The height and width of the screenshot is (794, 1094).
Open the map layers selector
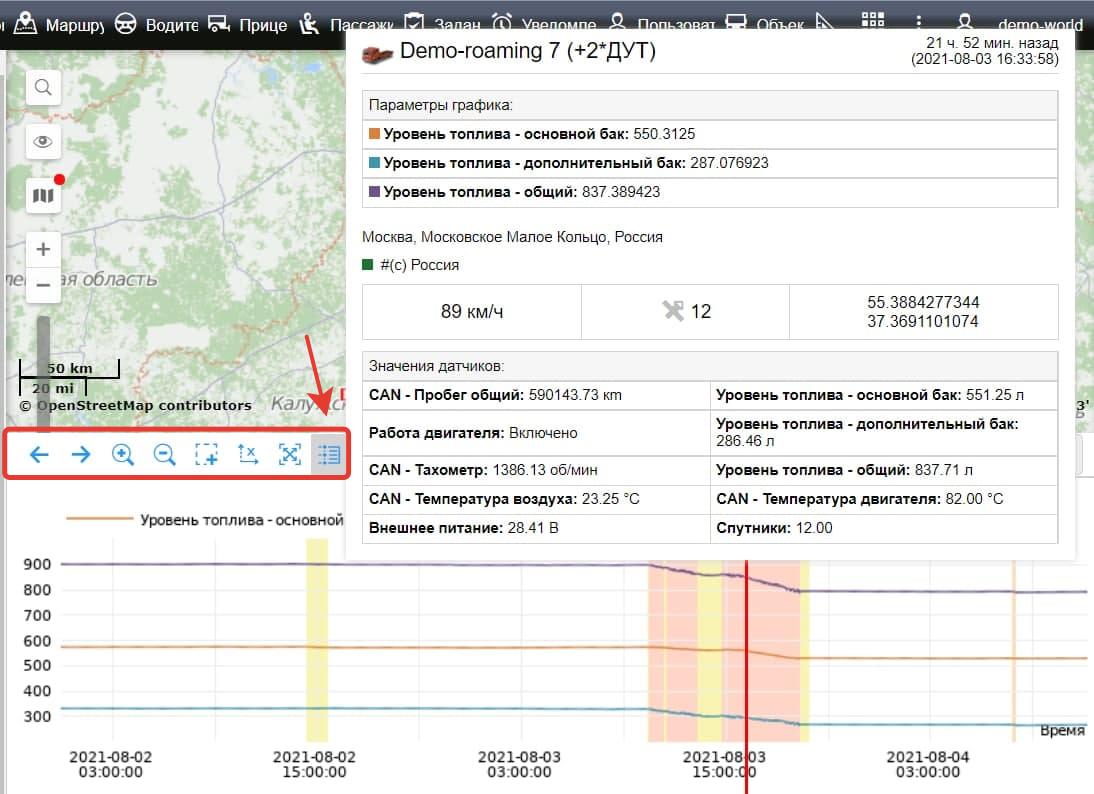pos(43,195)
